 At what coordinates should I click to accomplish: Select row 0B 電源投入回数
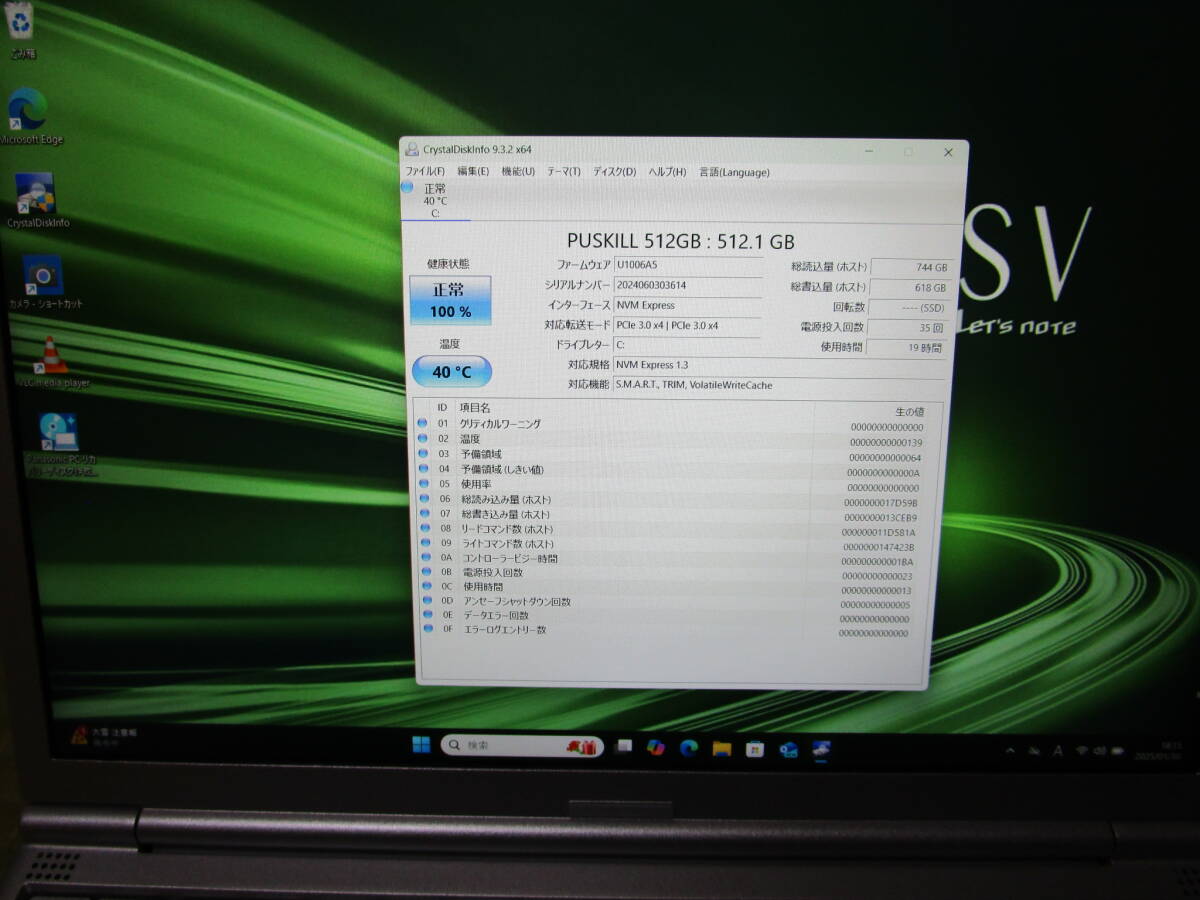[676, 573]
